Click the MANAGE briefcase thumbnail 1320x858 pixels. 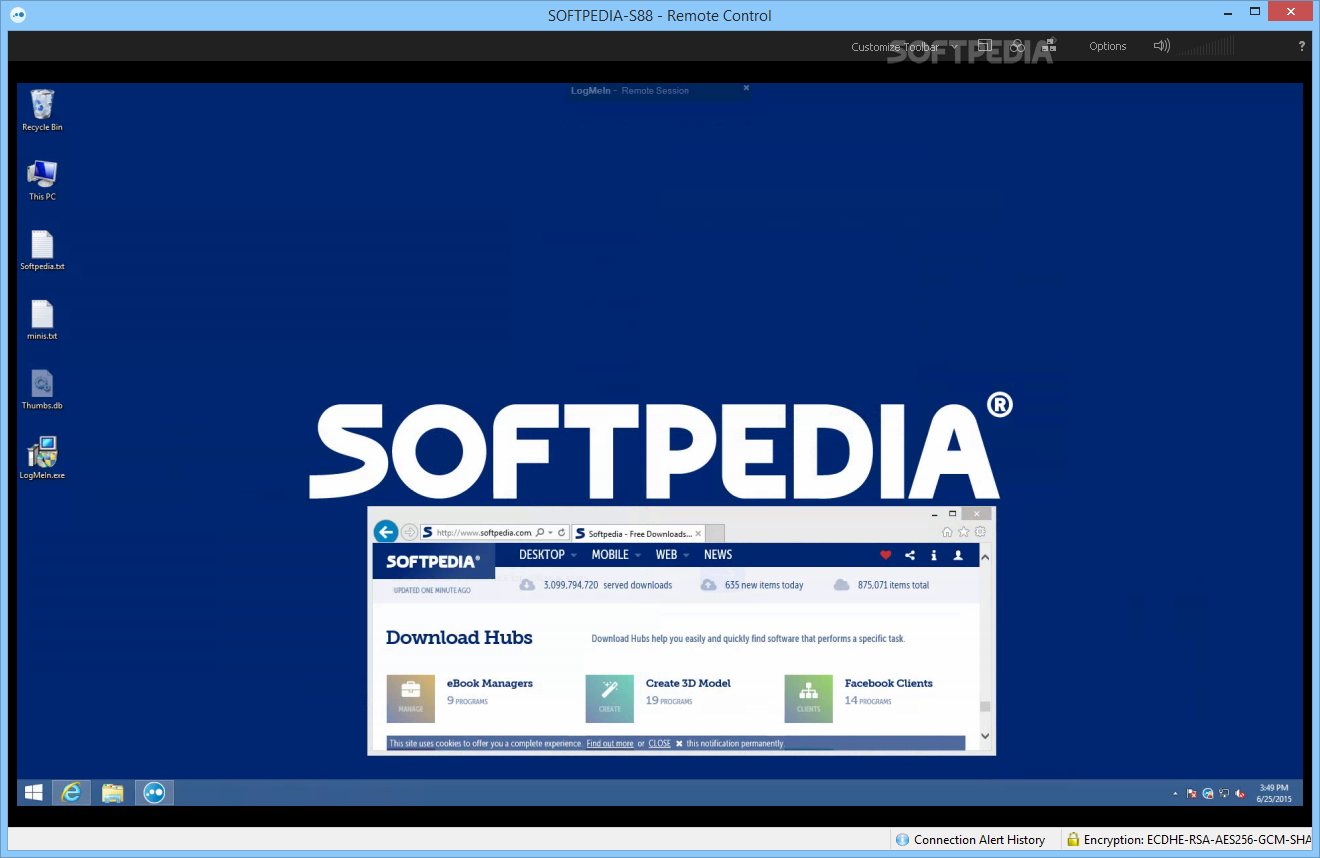click(410, 698)
